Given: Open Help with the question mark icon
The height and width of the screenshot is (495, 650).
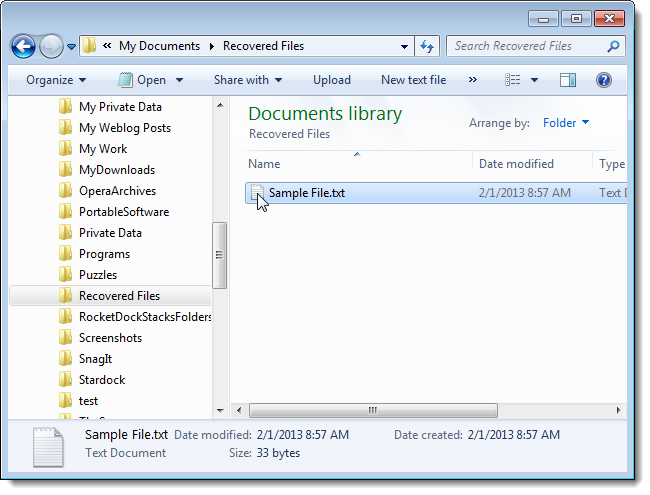Looking at the screenshot, I should coord(604,80).
